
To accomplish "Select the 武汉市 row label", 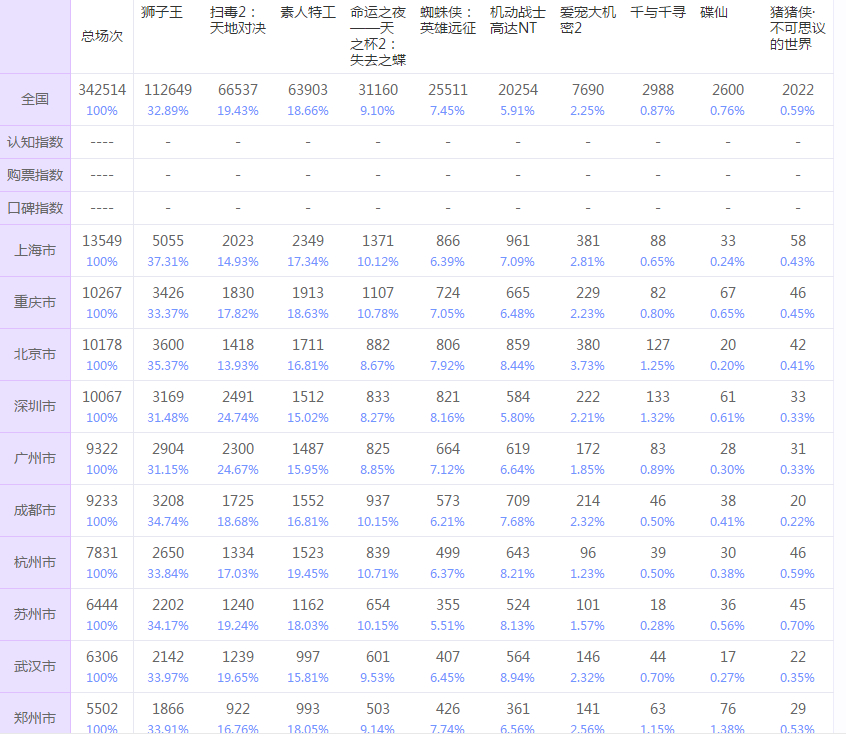I will 35,667.
